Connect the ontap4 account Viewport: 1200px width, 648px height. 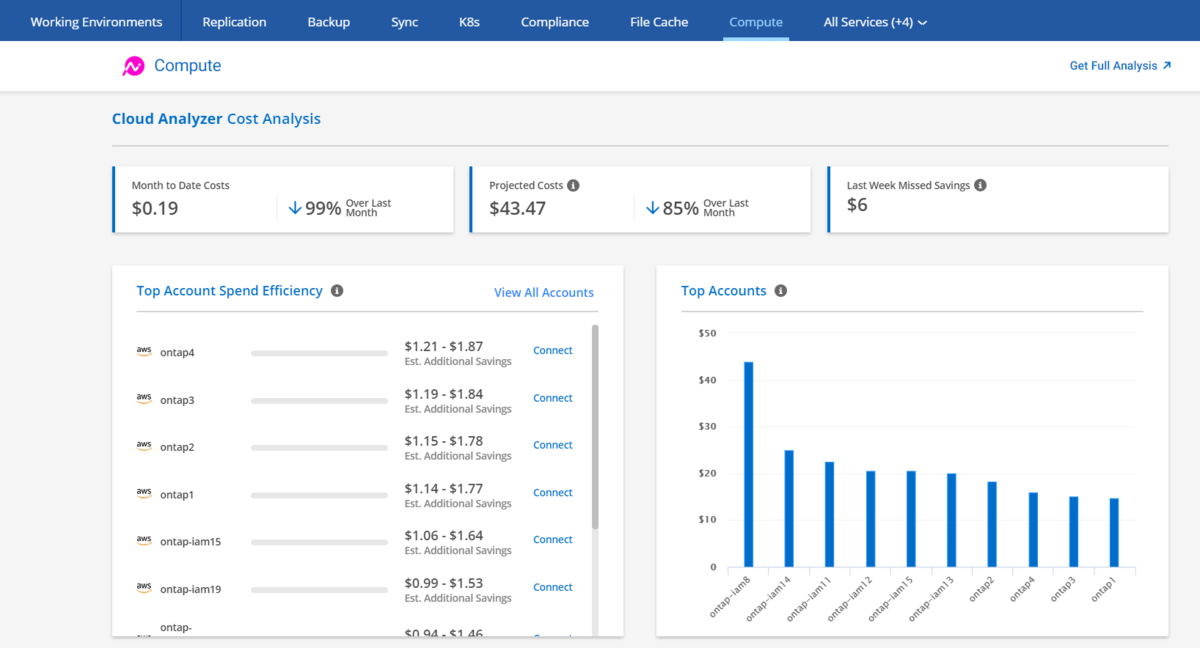553,351
